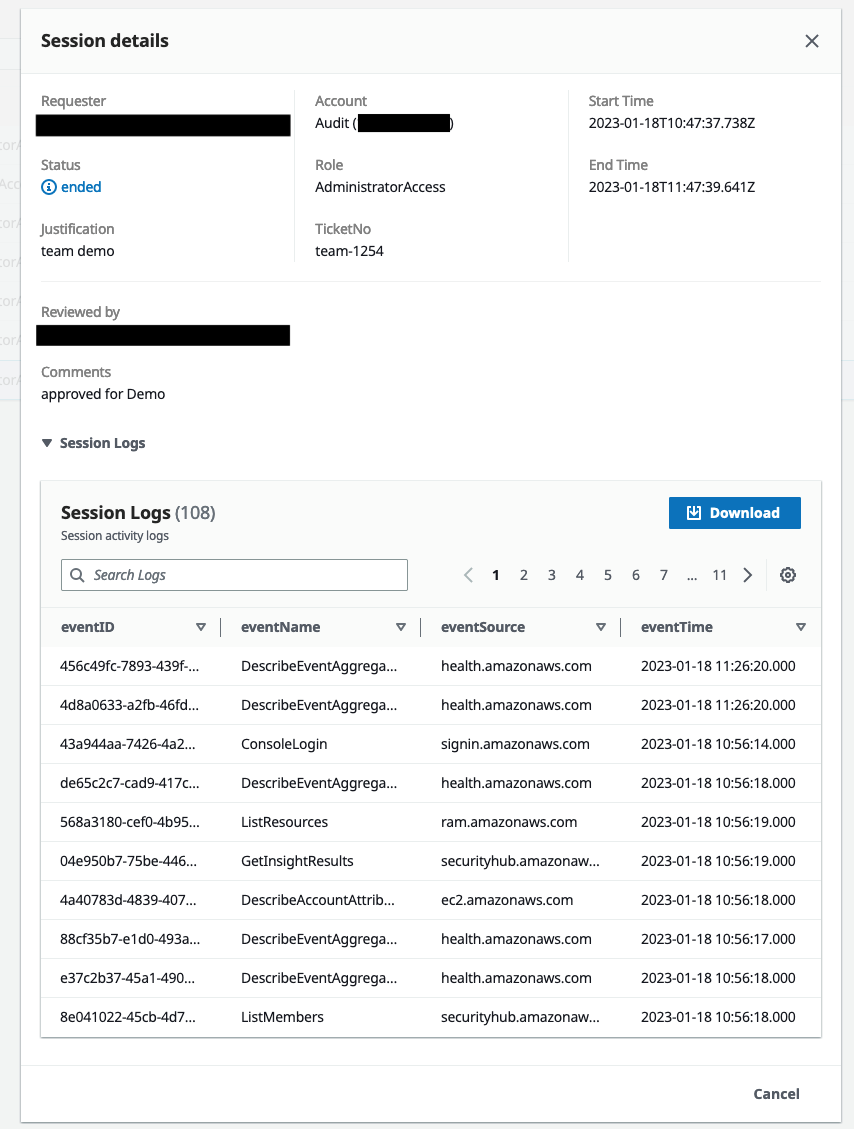Click the team demo justification text
Viewport: 854px width, 1129px height.
click(x=78, y=251)
